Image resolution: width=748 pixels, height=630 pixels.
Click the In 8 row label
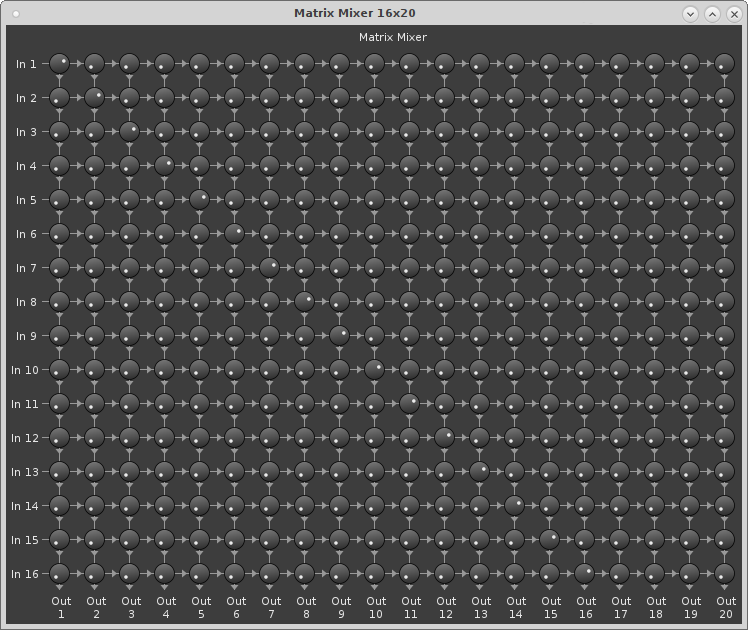click(x=26, y=302)
